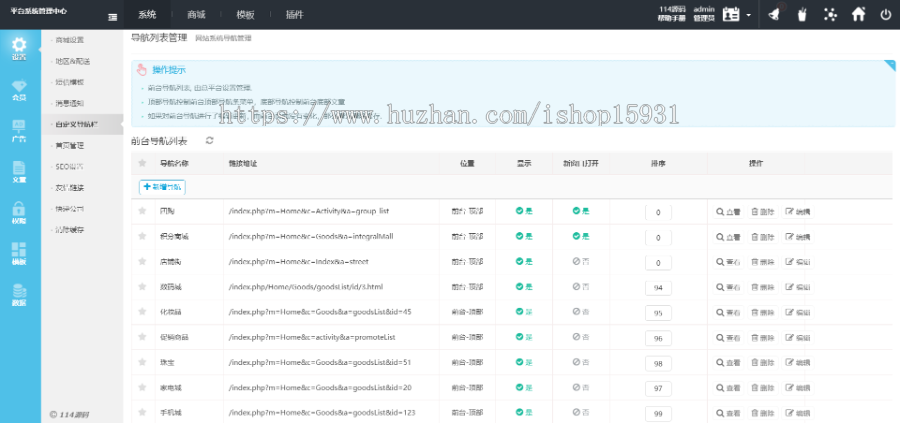The height and width of the screenshot is (423, 900).
Task: Switch to the 插件 top tab
Action: click(x=295, y=15)
